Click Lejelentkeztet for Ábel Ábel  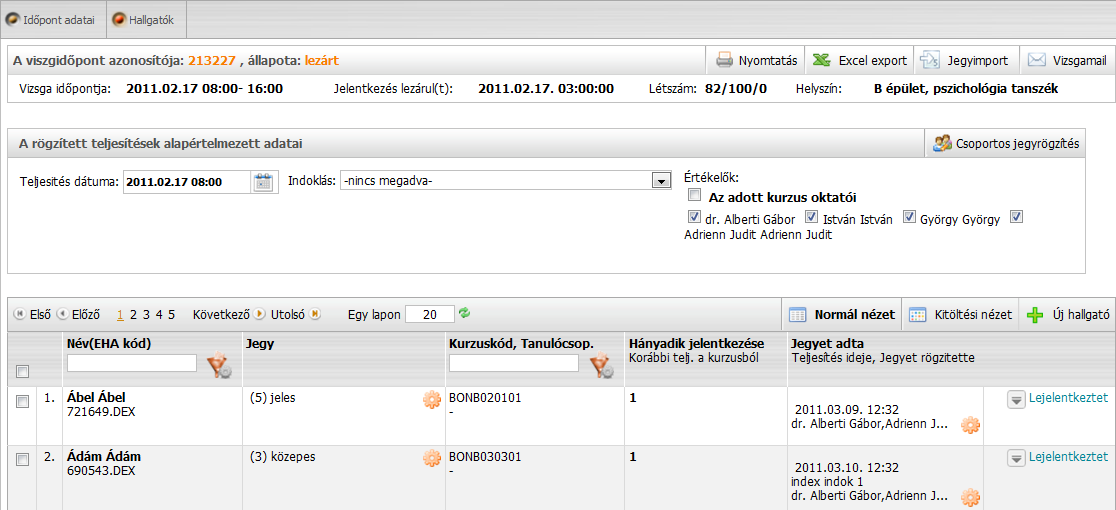click(1068, 397)
